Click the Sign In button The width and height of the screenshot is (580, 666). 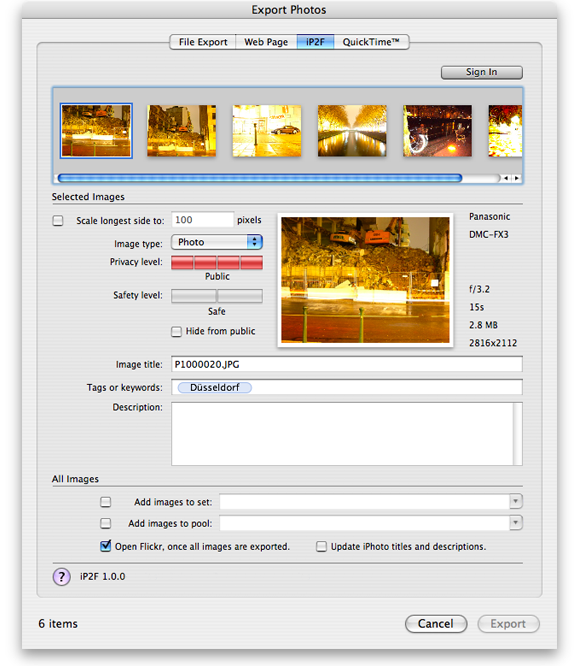tap(481, 72)
